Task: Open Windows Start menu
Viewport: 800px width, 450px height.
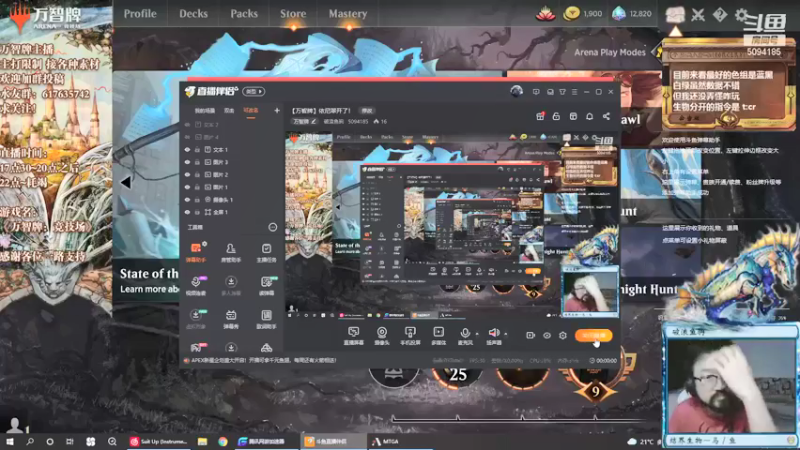Action: pos(10,441)
